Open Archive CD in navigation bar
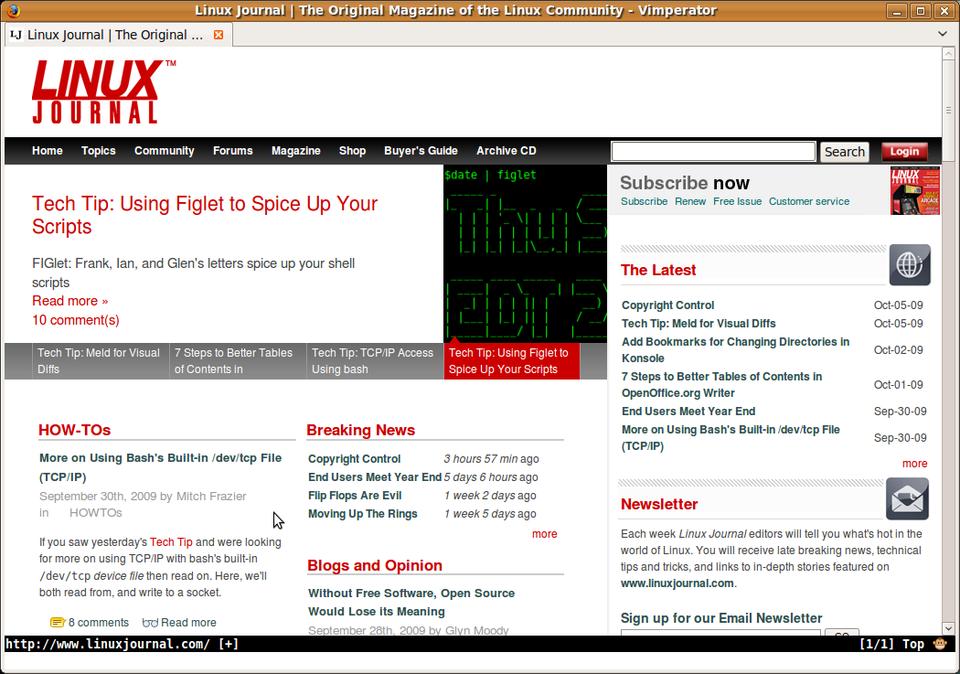960x674 pixels. [x=506, y=151]
